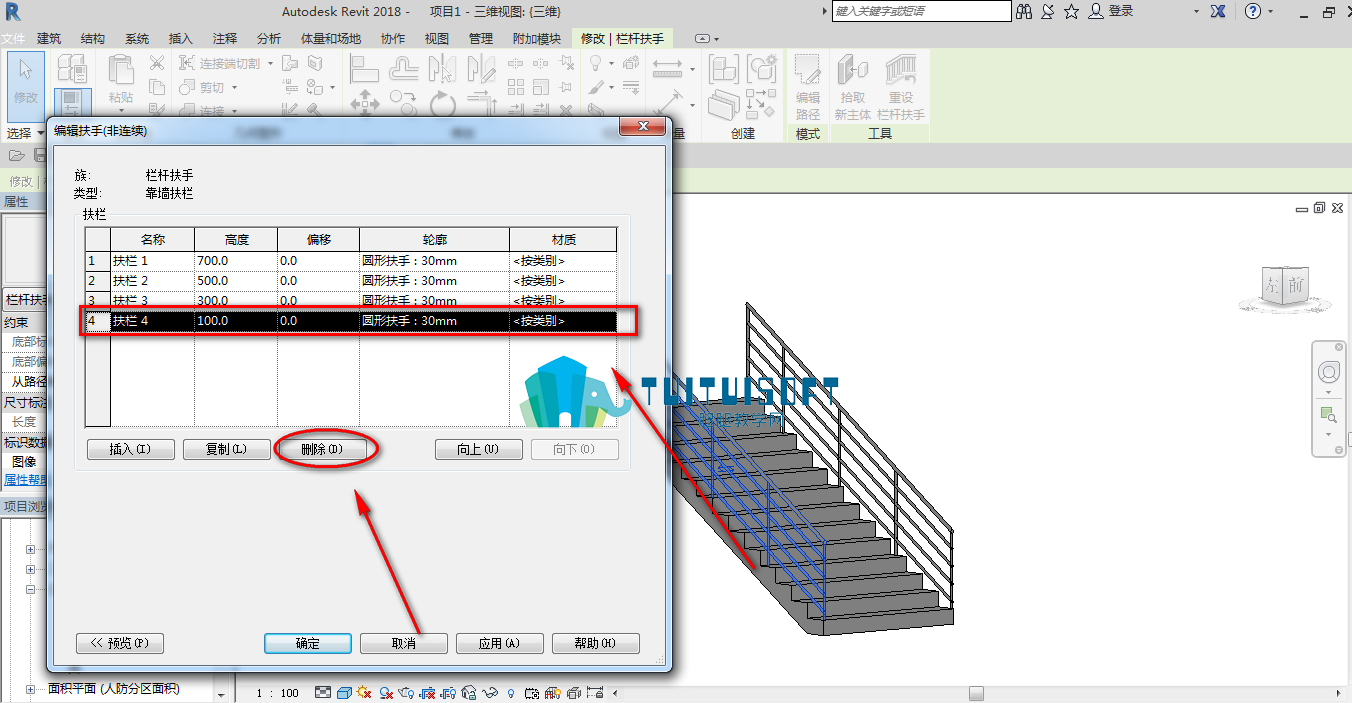Open the Architecture (建筑) ribbon tab
This screenshot has height=703, width=1352.
pyautogui.click(x=49, y=39)
